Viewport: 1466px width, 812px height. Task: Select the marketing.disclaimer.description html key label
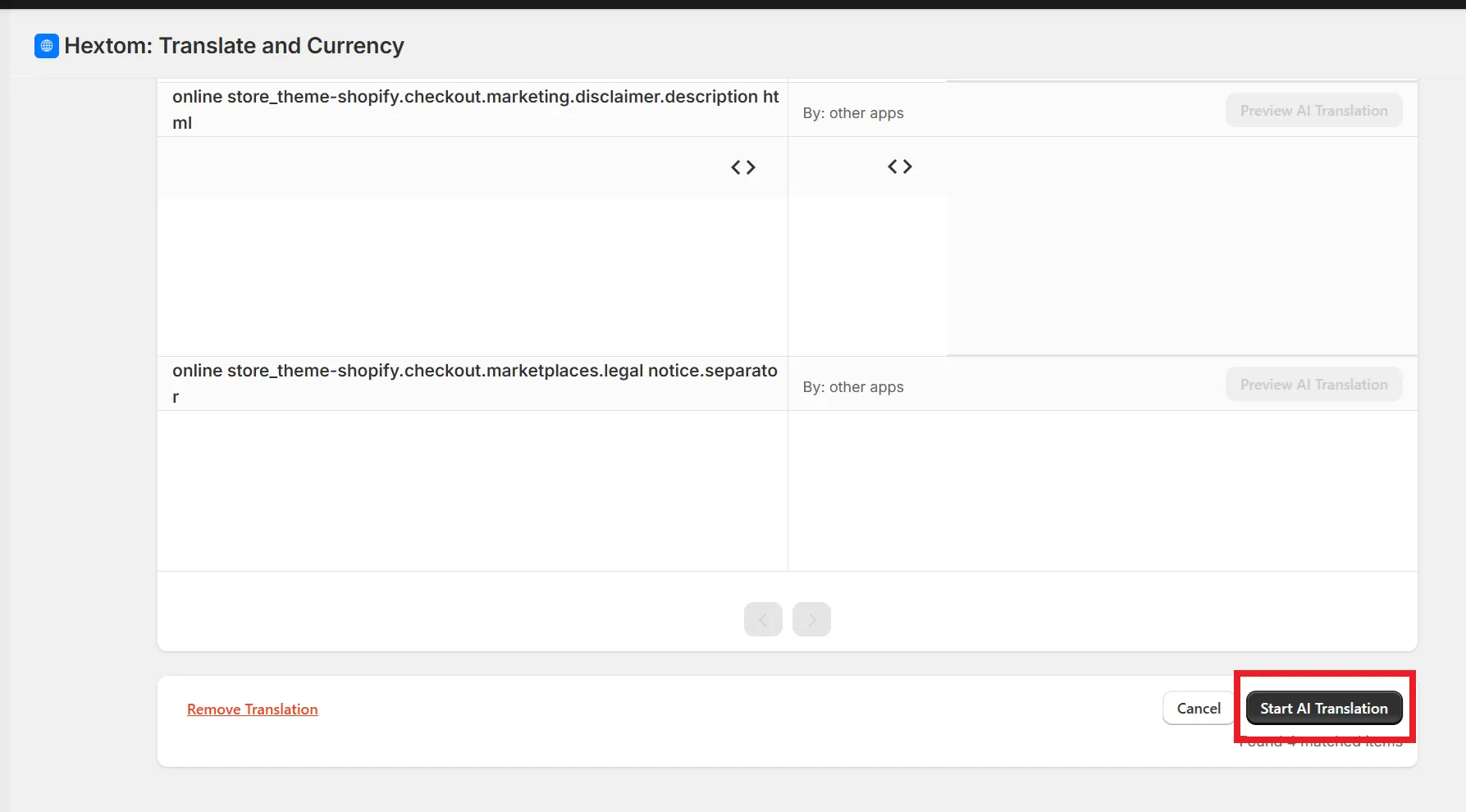475,110
